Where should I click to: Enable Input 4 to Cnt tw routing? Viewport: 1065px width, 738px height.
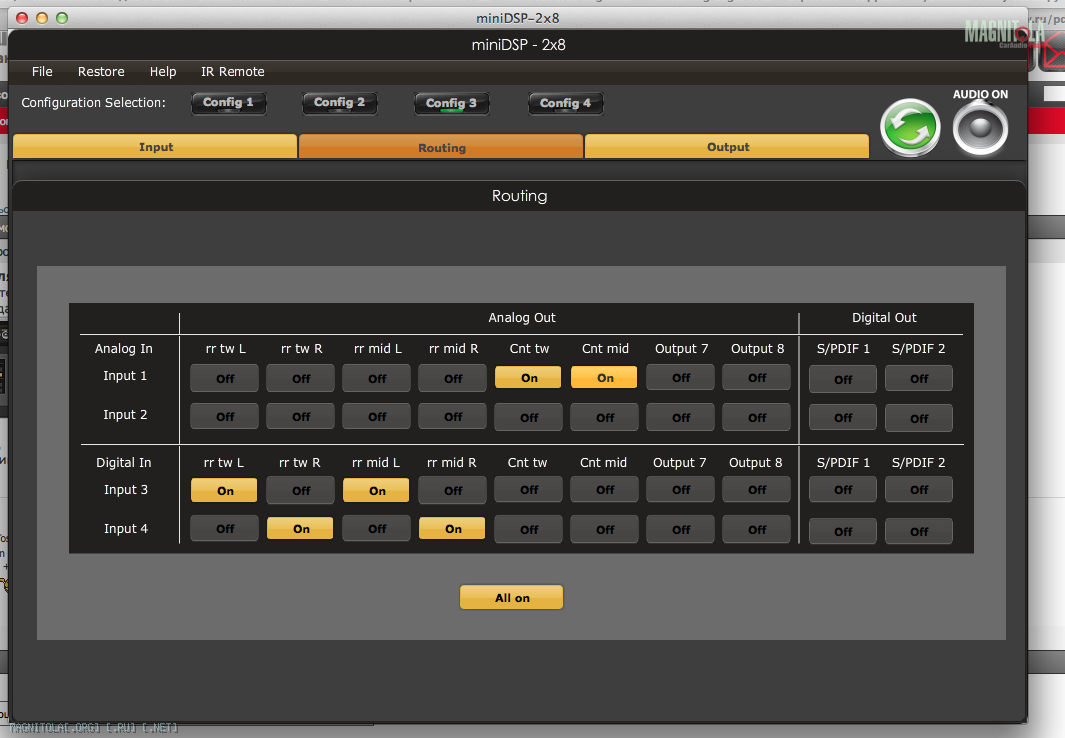pyautogui.click(x=528, y=530)
